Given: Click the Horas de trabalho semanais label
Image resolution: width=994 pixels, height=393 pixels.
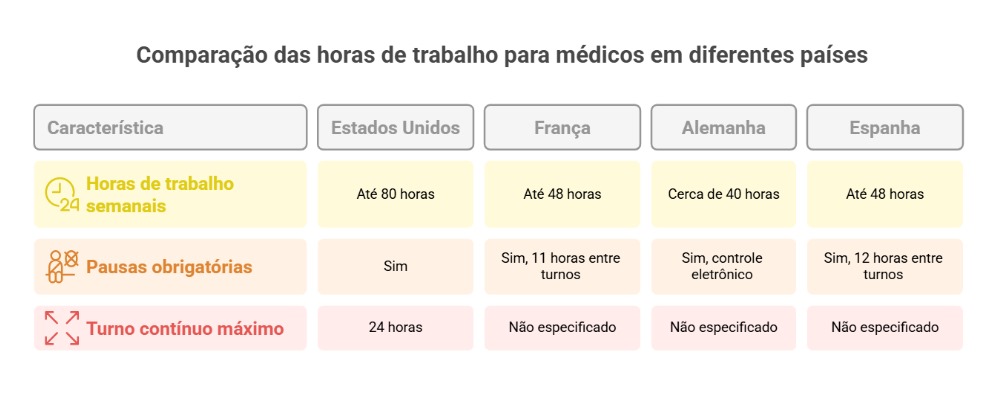Looking at the screenshot, I should coord(160,195).
